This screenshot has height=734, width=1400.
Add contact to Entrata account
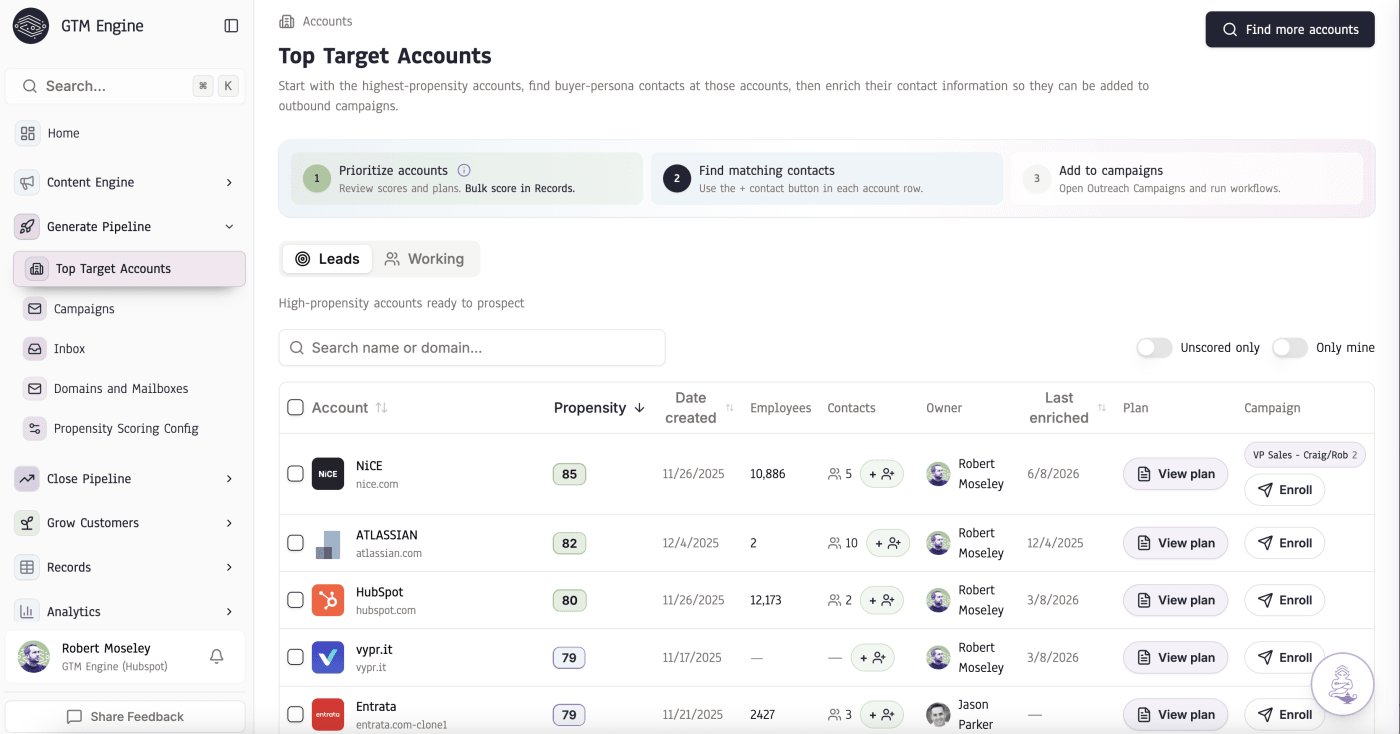[882, 714]
